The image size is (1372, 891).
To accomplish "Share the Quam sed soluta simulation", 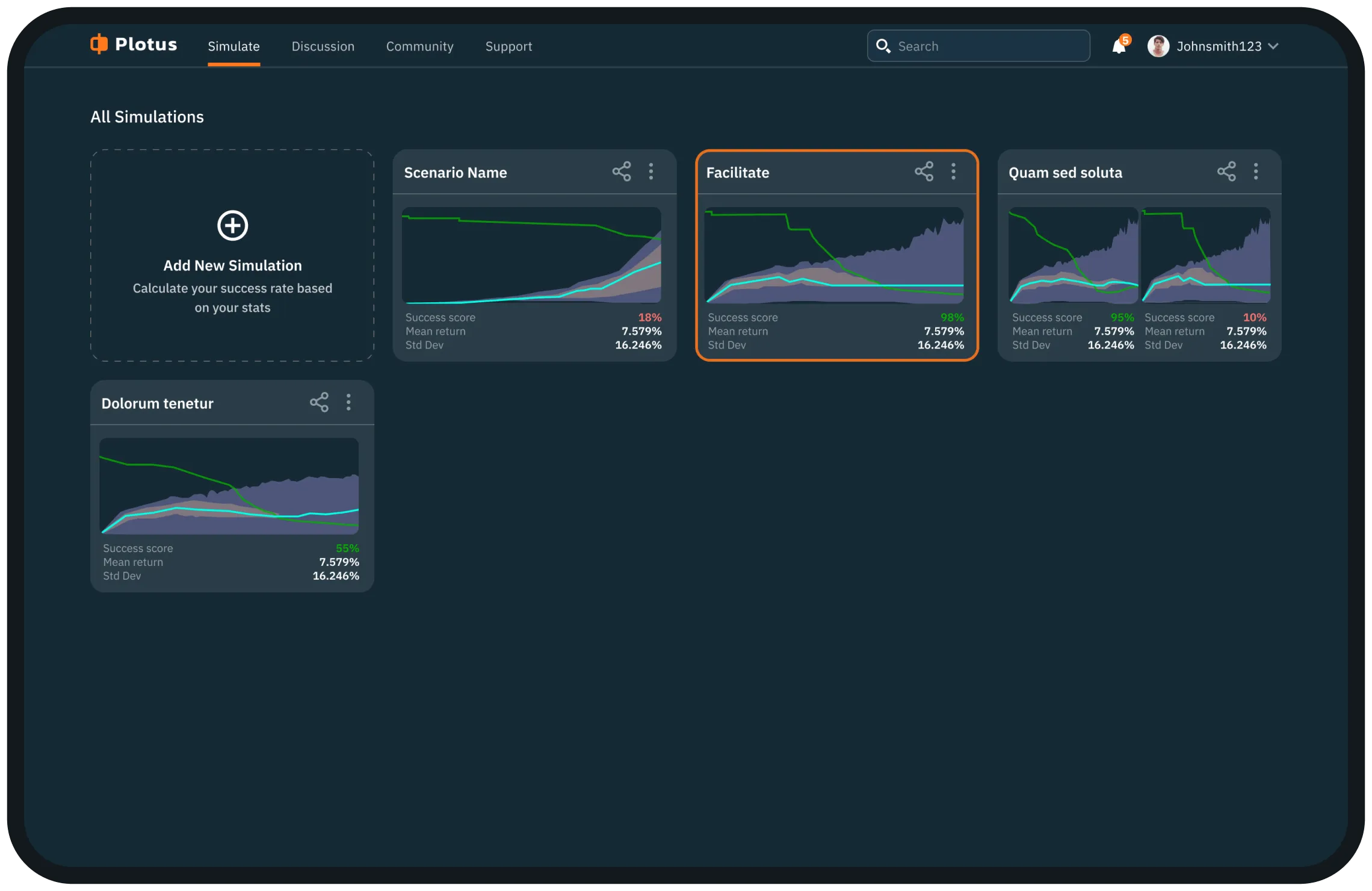I will (x=1226, y=172).
